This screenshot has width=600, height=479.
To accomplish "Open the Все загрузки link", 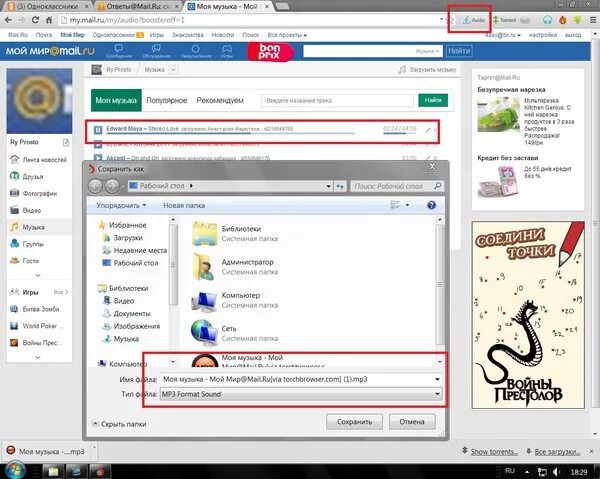I will click(557, 451).
